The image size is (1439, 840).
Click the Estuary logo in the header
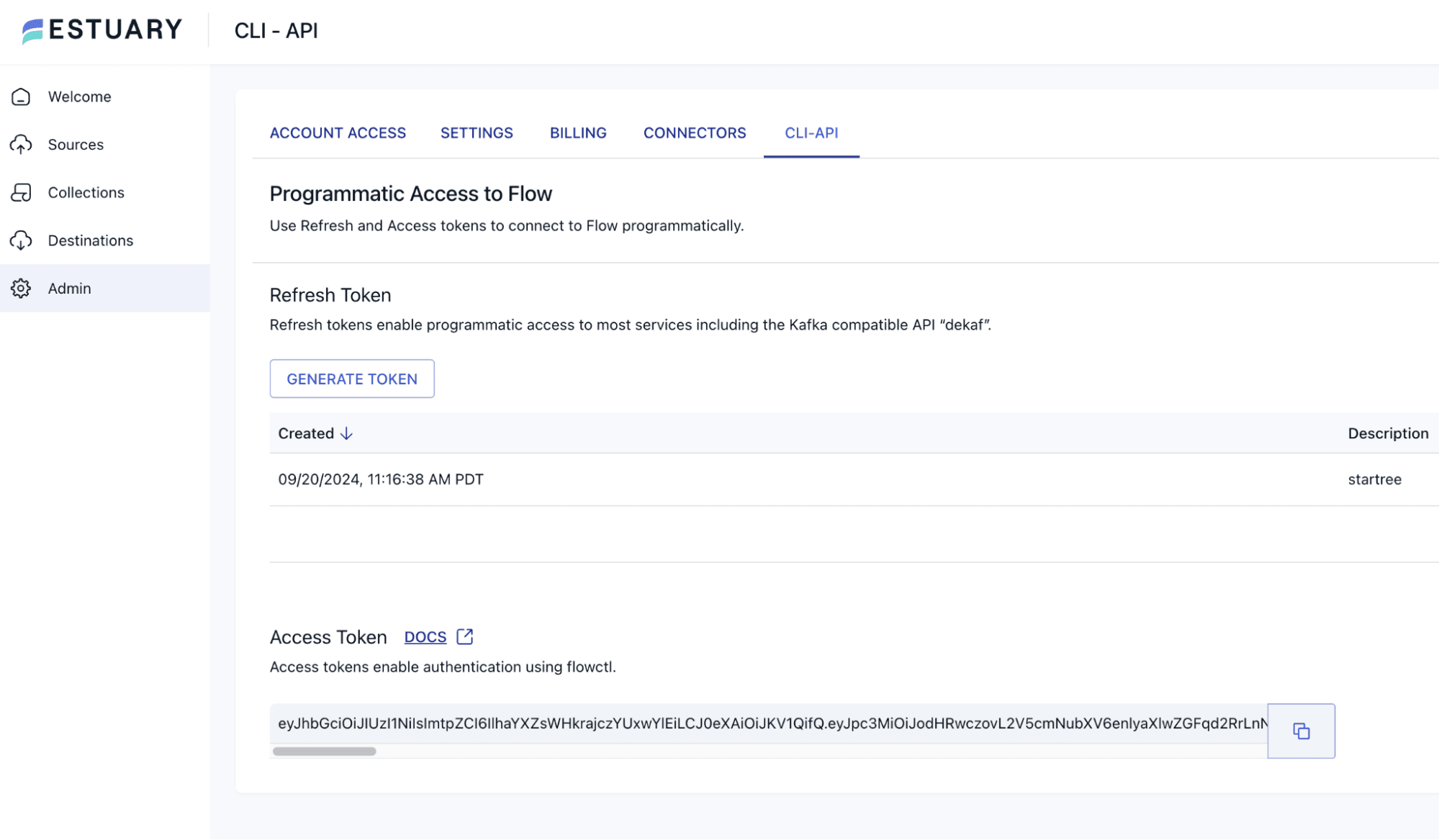(x=101, y=30)
